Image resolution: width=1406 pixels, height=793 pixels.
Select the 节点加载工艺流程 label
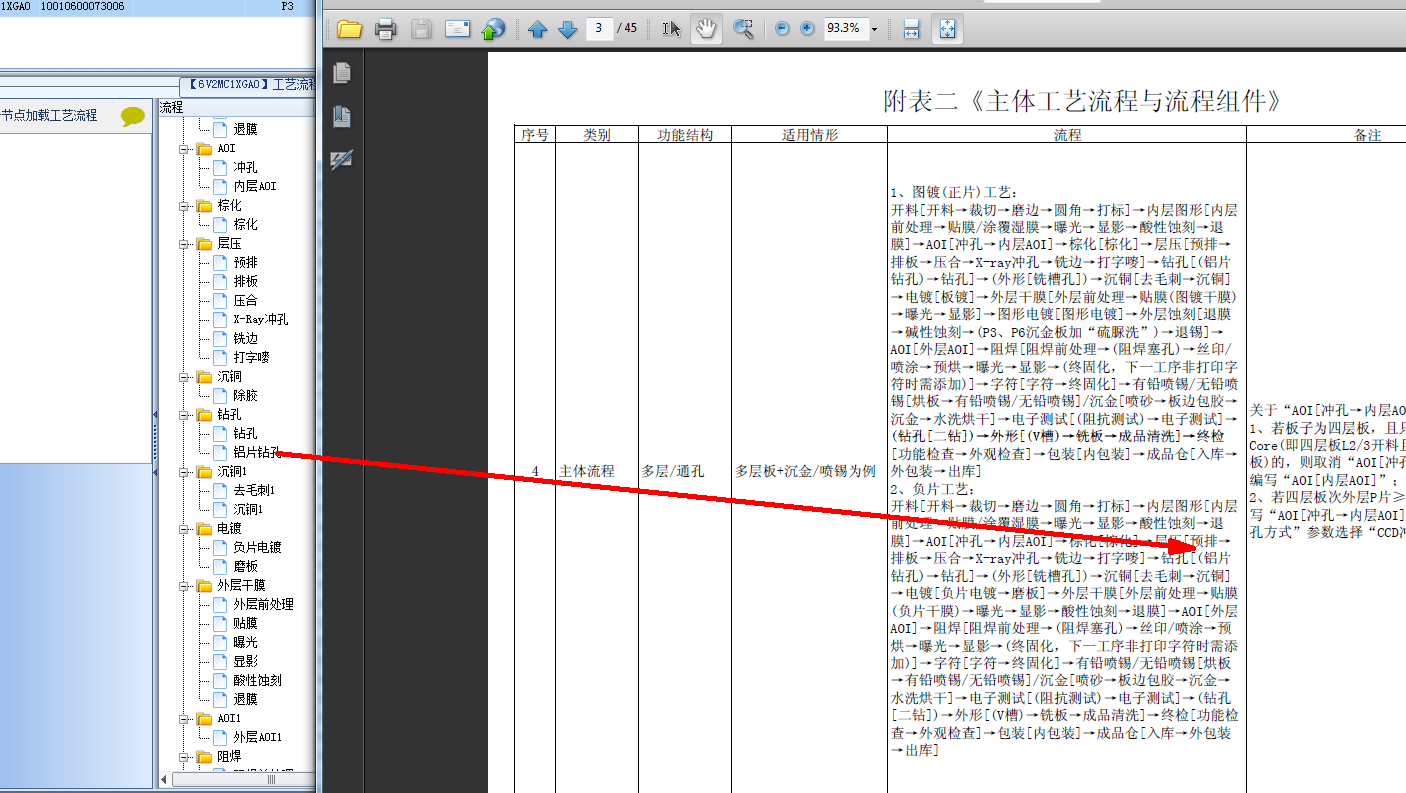[49, 115]
